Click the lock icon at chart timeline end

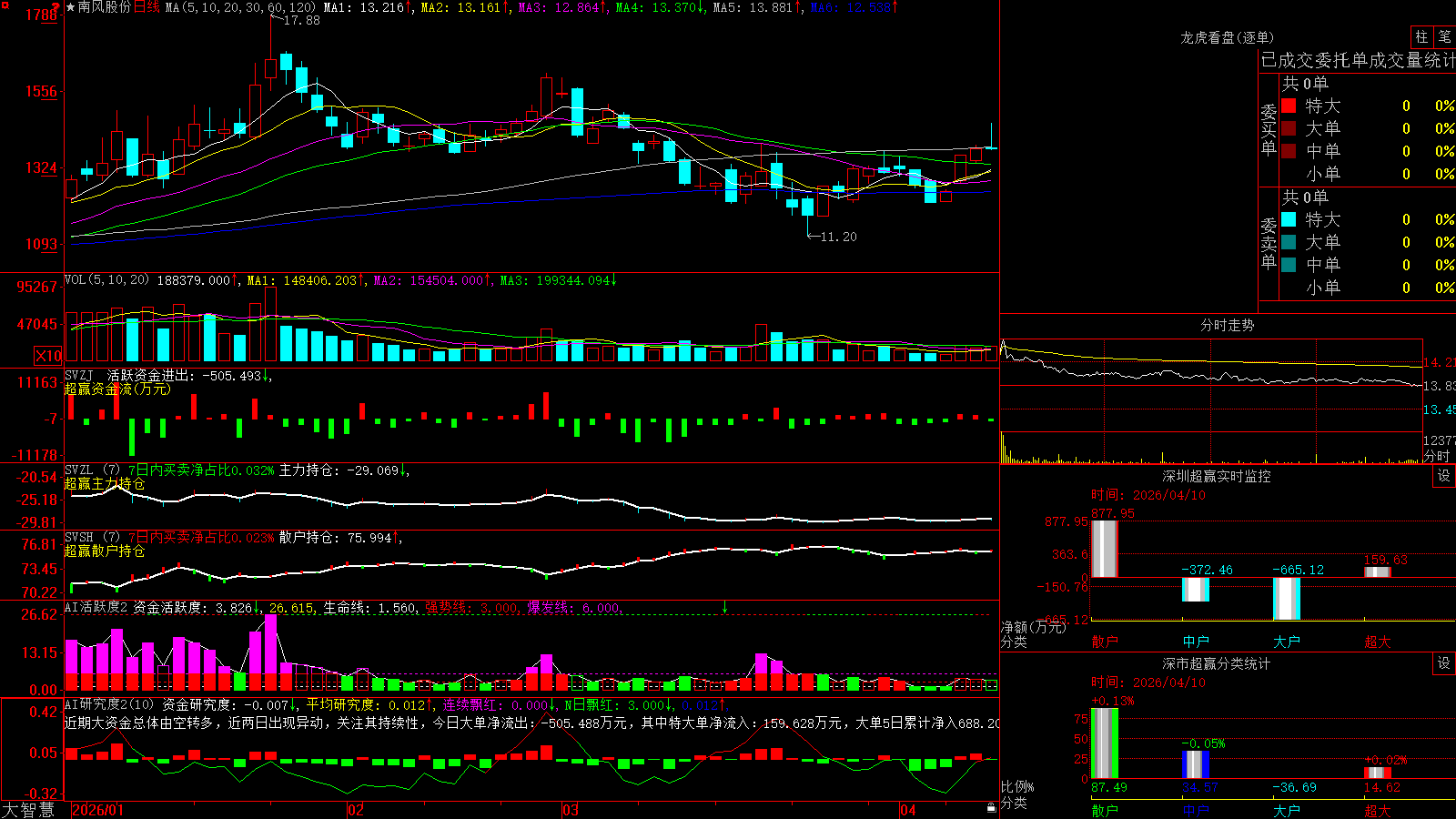991,807
